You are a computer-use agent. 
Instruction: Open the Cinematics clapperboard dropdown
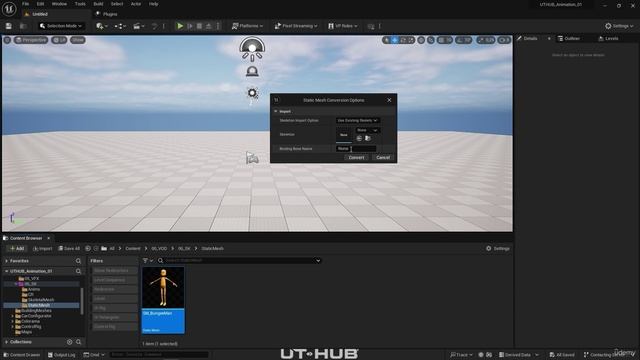click(x=139, y=26)
